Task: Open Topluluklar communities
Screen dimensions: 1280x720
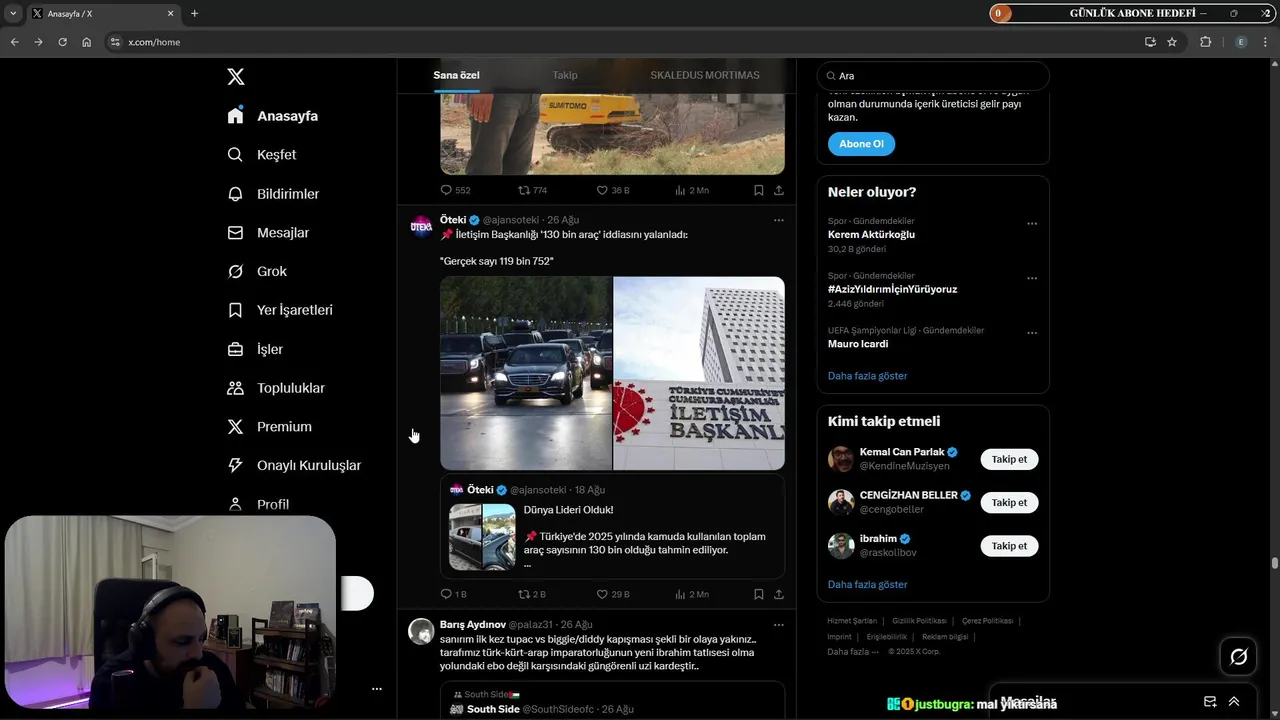Action: point(276,388)
